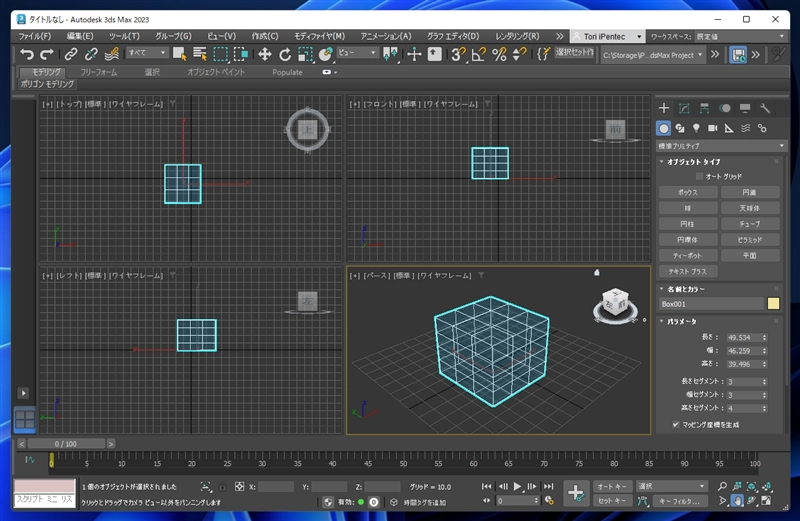Screen dimensions: 800x521
Task: Click the ピラミッド primitive button
Action: click(x=750, y=240)
